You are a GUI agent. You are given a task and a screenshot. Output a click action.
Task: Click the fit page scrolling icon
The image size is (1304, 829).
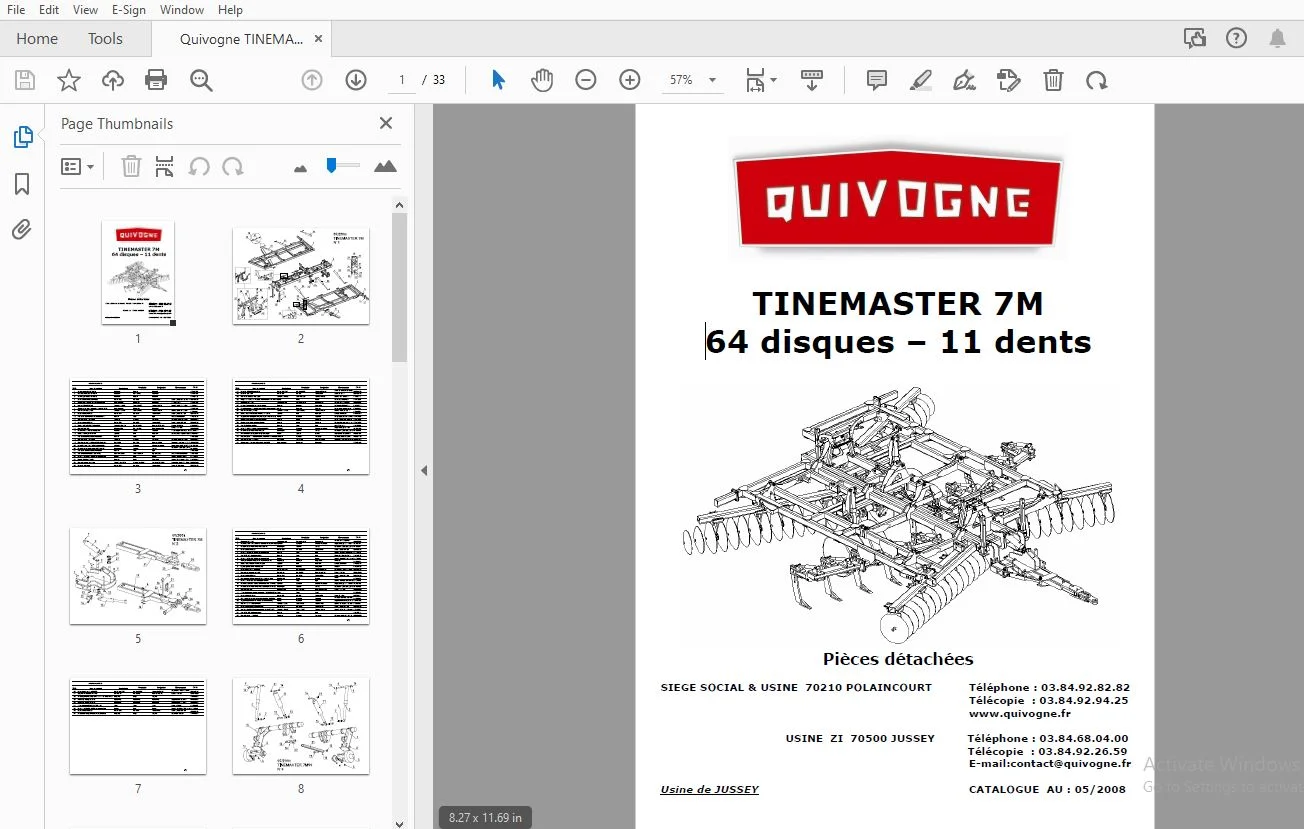point(755,81)
